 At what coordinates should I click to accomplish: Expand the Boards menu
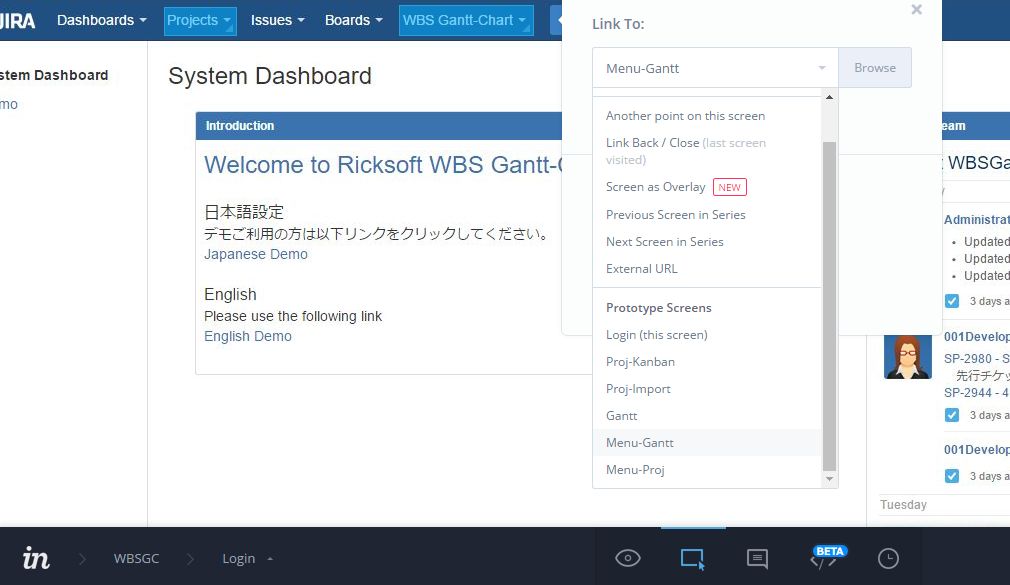tap(354, 21)
